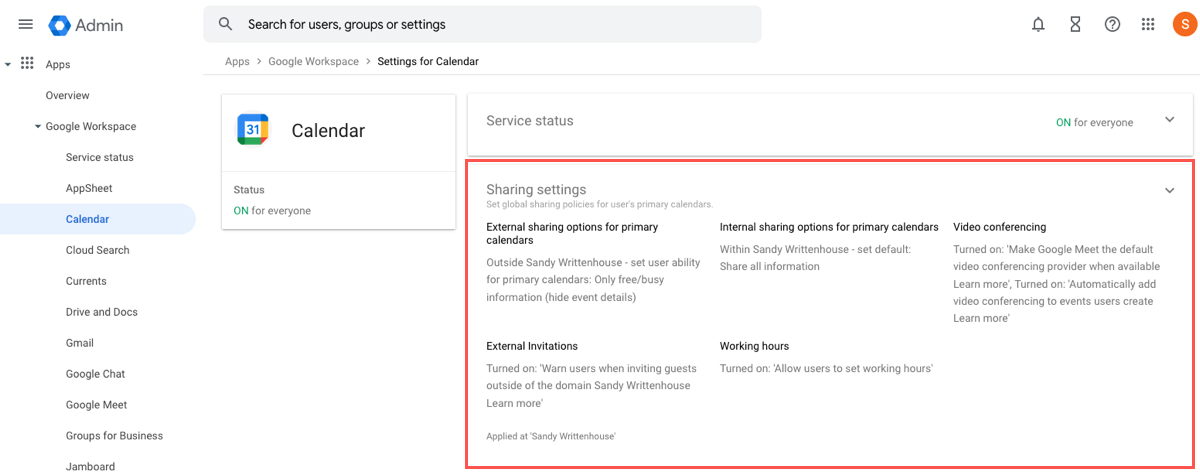
Task: Click the search magnifier icon
Action: 226,24
